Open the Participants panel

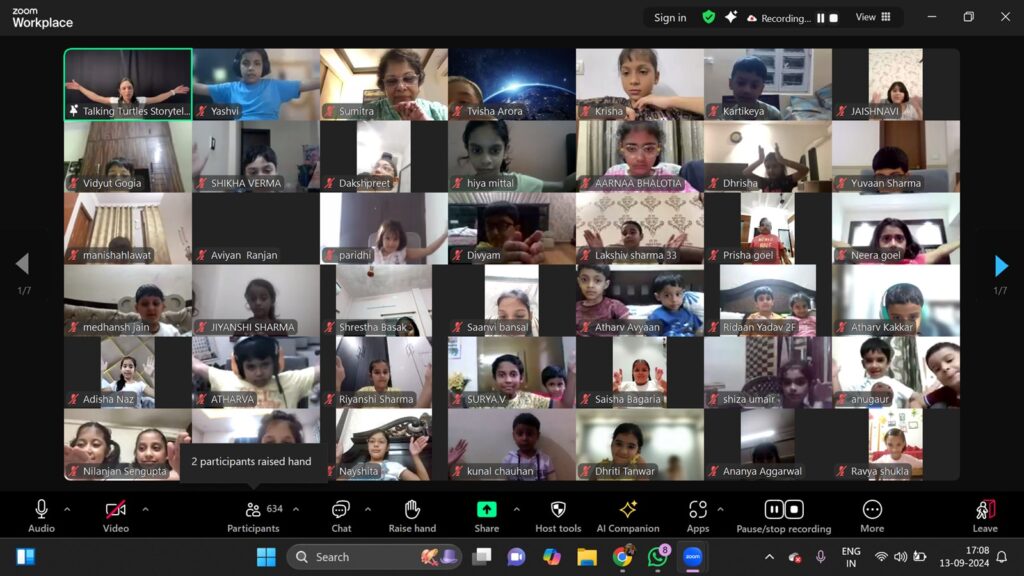coord(253,516)
